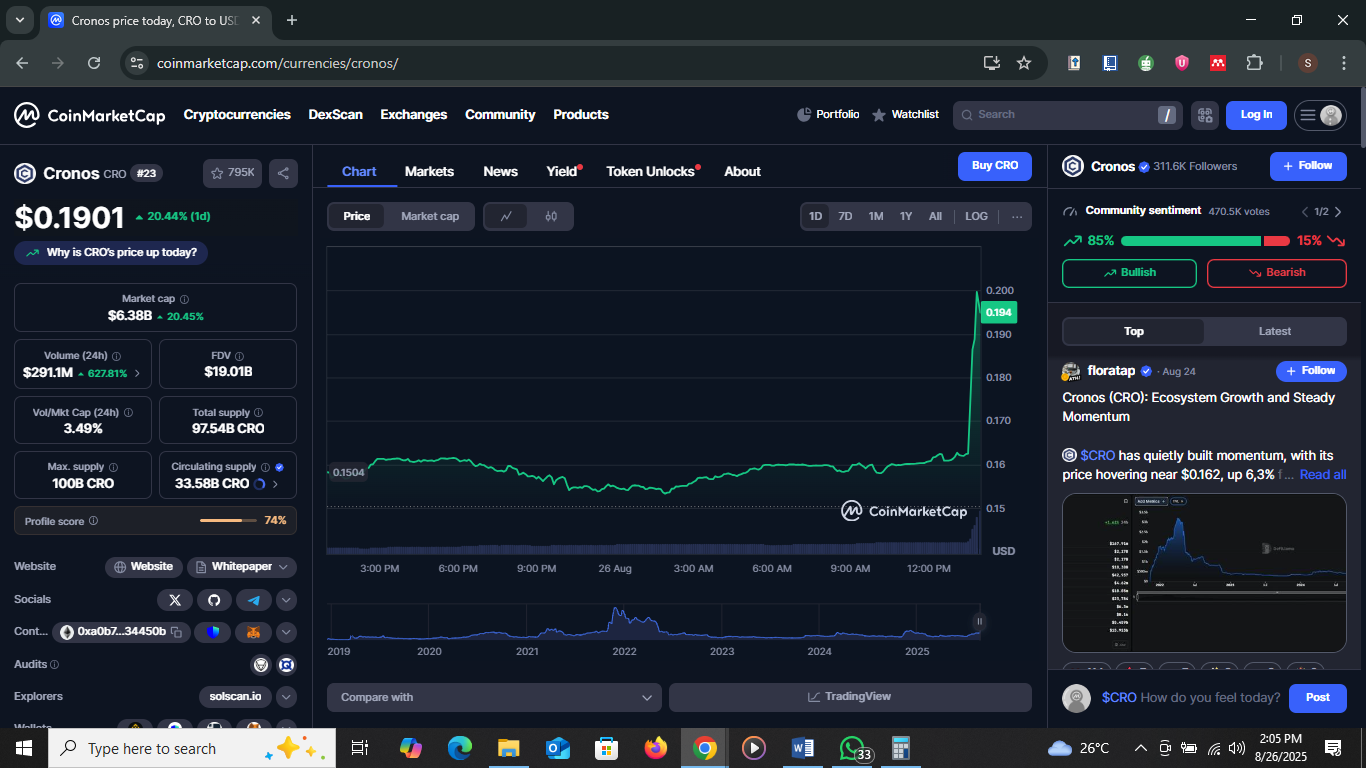Click the Buy CRO button
Screen dimensions: 1366x768
994,166
